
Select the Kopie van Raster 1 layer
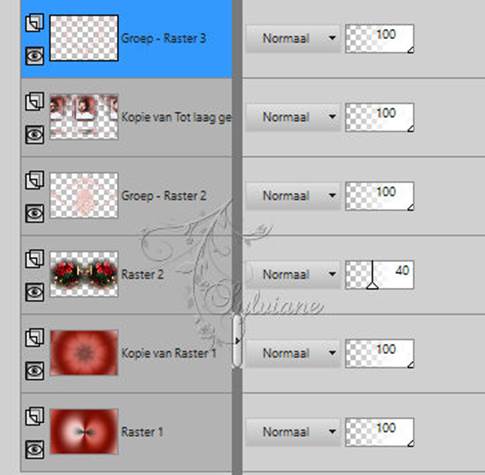coord(127,353)
